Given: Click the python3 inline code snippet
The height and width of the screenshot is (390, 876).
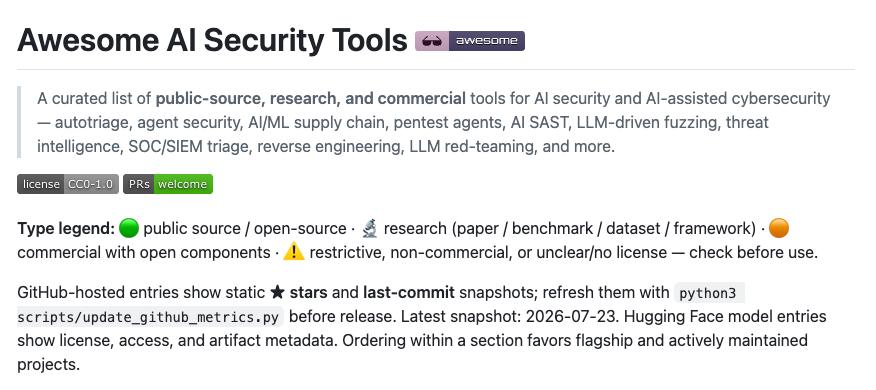Looking at the screenshot, I should tap(709, 293).
